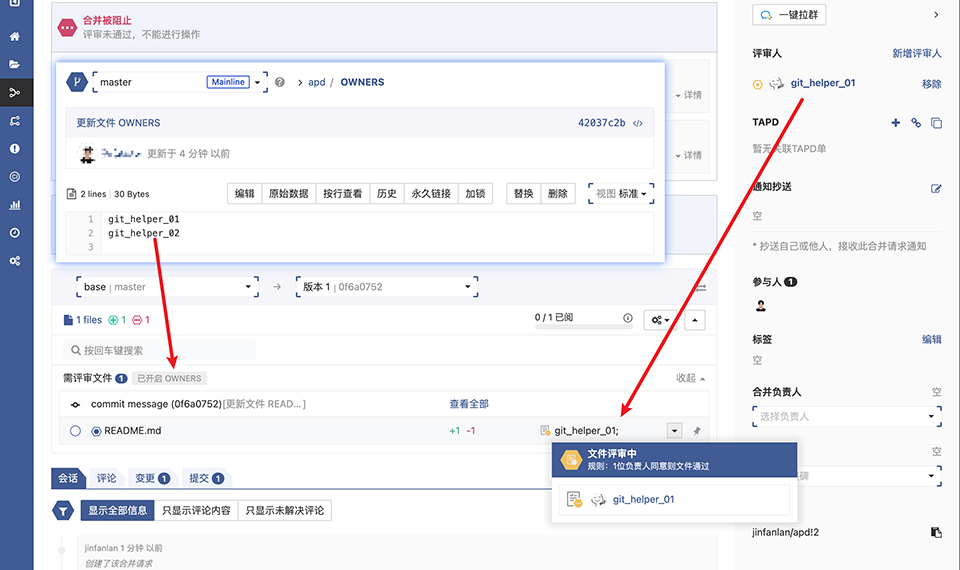Click the 原始数据 button

(288, 194)
